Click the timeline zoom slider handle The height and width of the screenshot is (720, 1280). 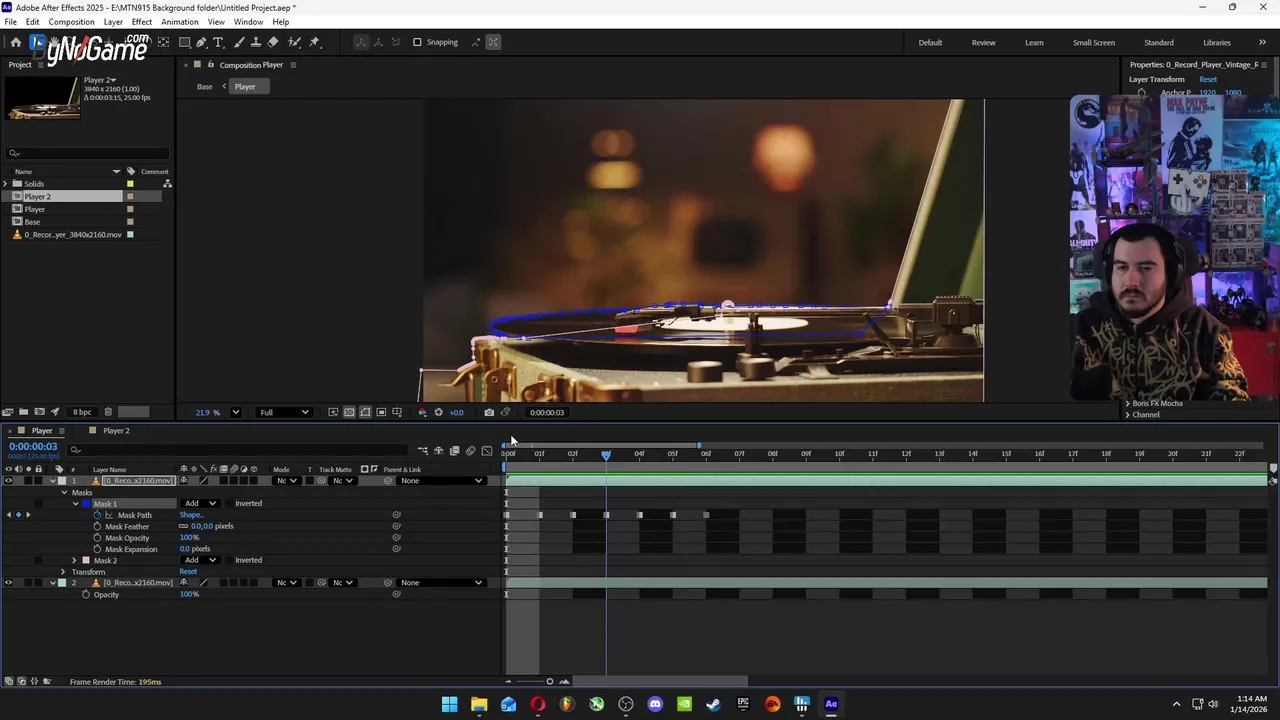click(x=549, y=682)
